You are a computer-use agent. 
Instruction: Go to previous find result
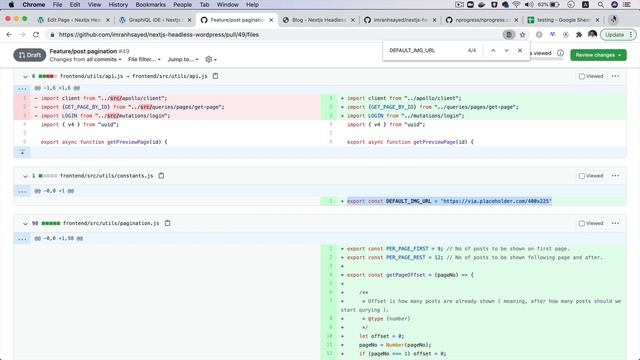click(x=493, y=50)
